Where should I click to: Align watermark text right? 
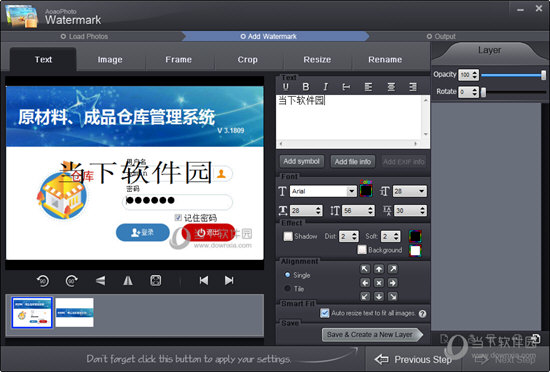point(413,87)
